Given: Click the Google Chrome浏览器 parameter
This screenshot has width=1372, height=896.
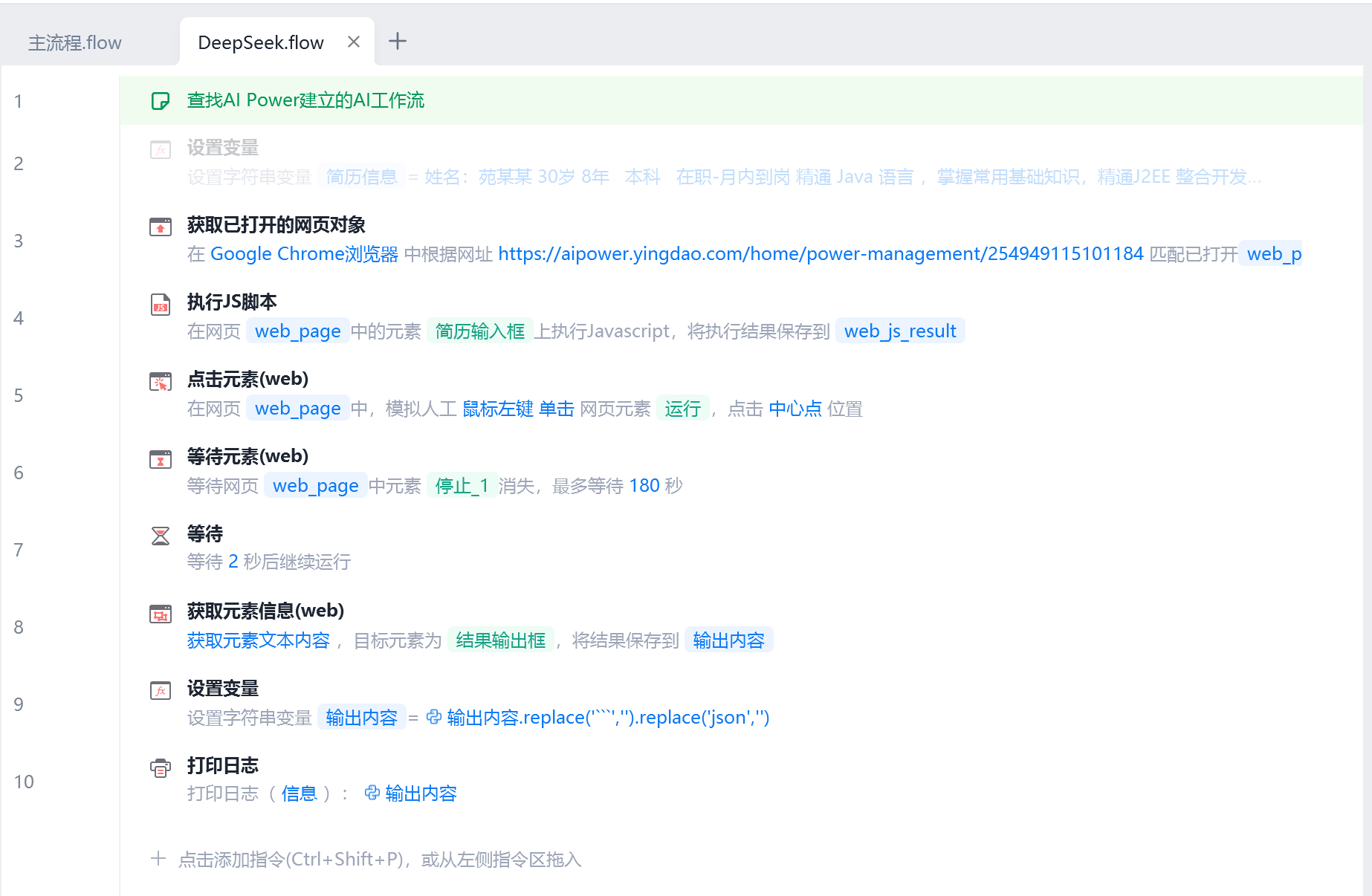Looking at the screenshot, I should pyautogui.click(x=305, y=254).
